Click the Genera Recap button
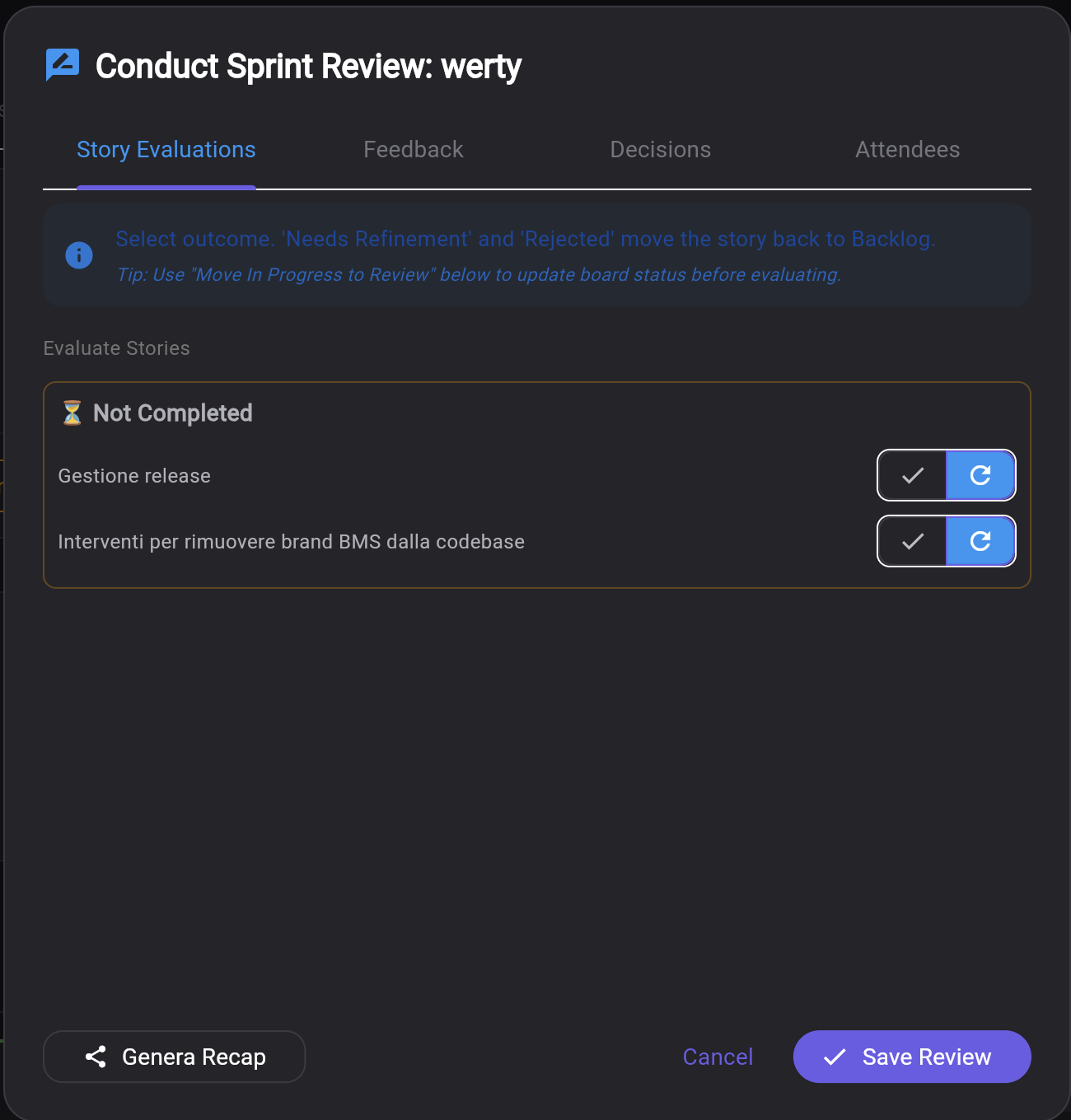The image size is (1071, 1120). click(174, 1057)
